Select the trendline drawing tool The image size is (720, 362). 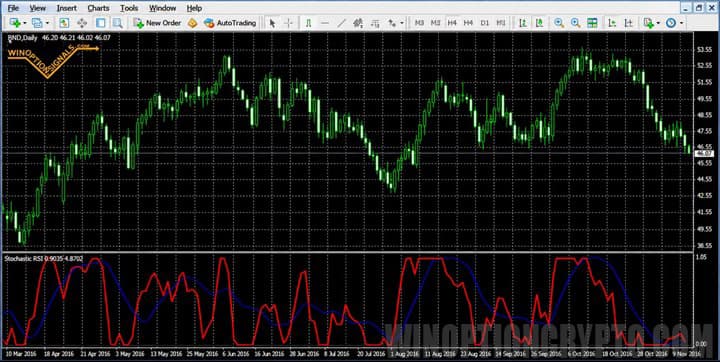342,23
